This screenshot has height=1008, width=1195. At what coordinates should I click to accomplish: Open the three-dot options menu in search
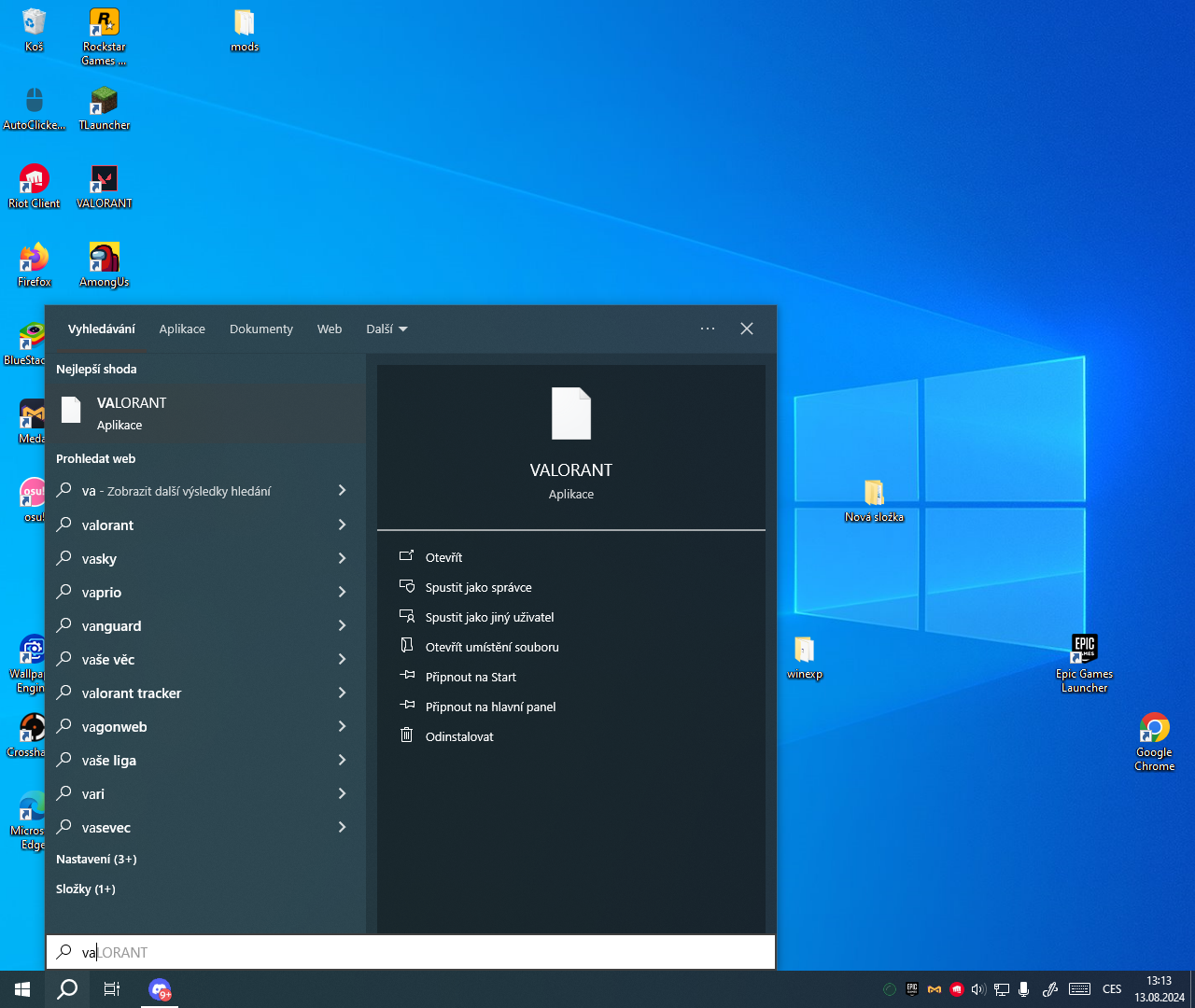(x=708, y=329)
